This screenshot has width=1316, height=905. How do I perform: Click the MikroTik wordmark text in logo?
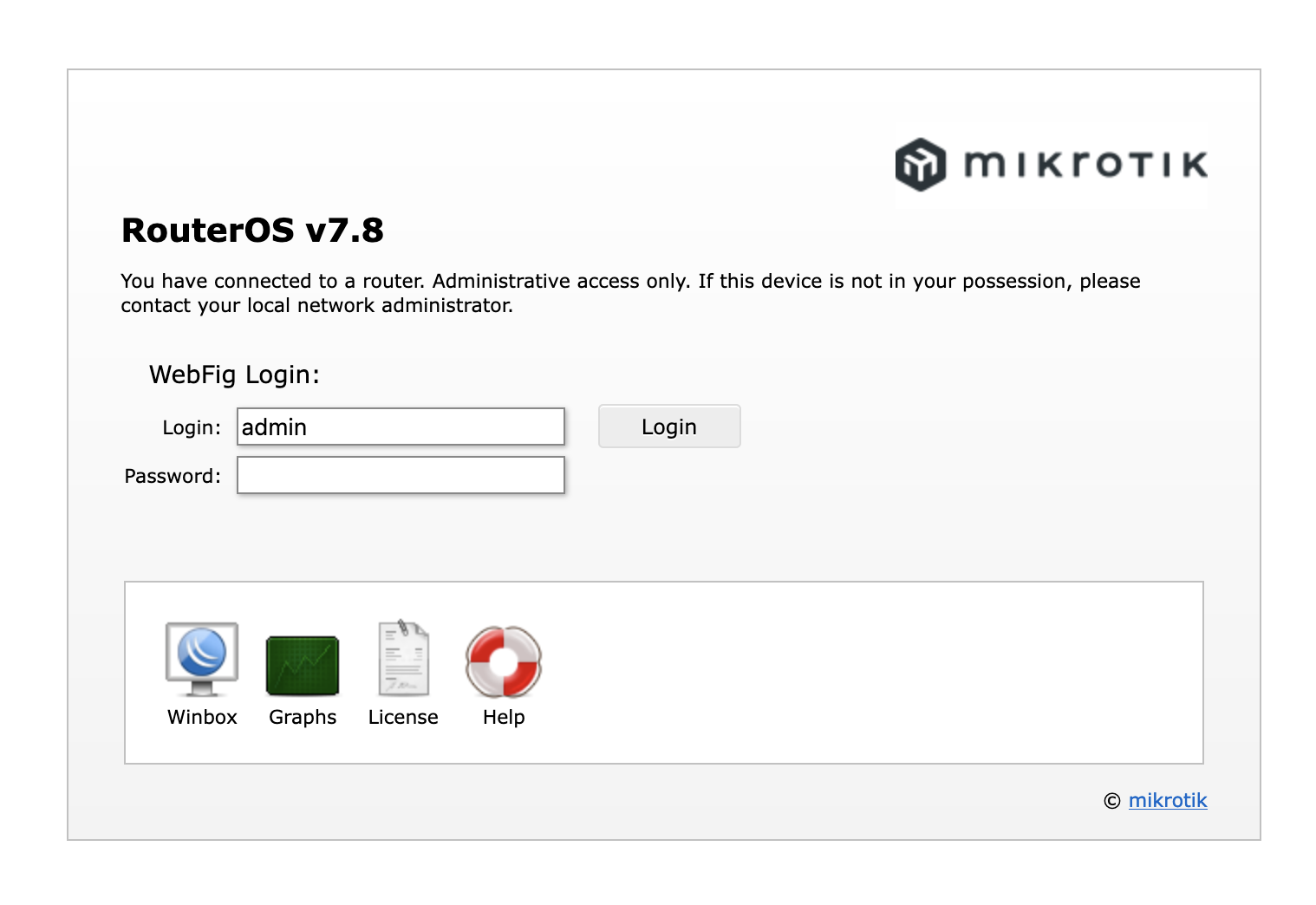click(x=1085, y=164)
